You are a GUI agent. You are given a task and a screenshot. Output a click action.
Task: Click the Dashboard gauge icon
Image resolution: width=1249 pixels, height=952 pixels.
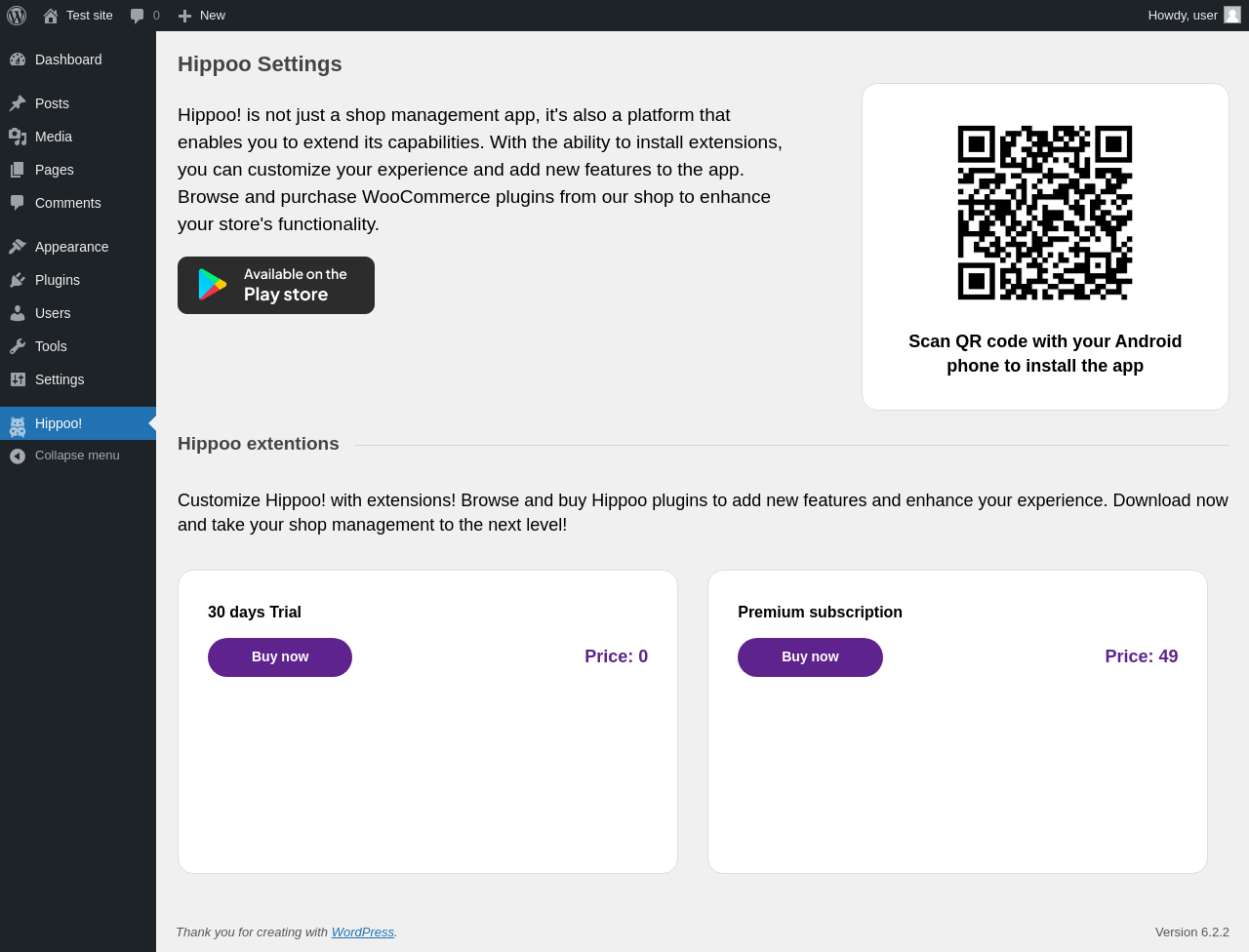(18, 59)
